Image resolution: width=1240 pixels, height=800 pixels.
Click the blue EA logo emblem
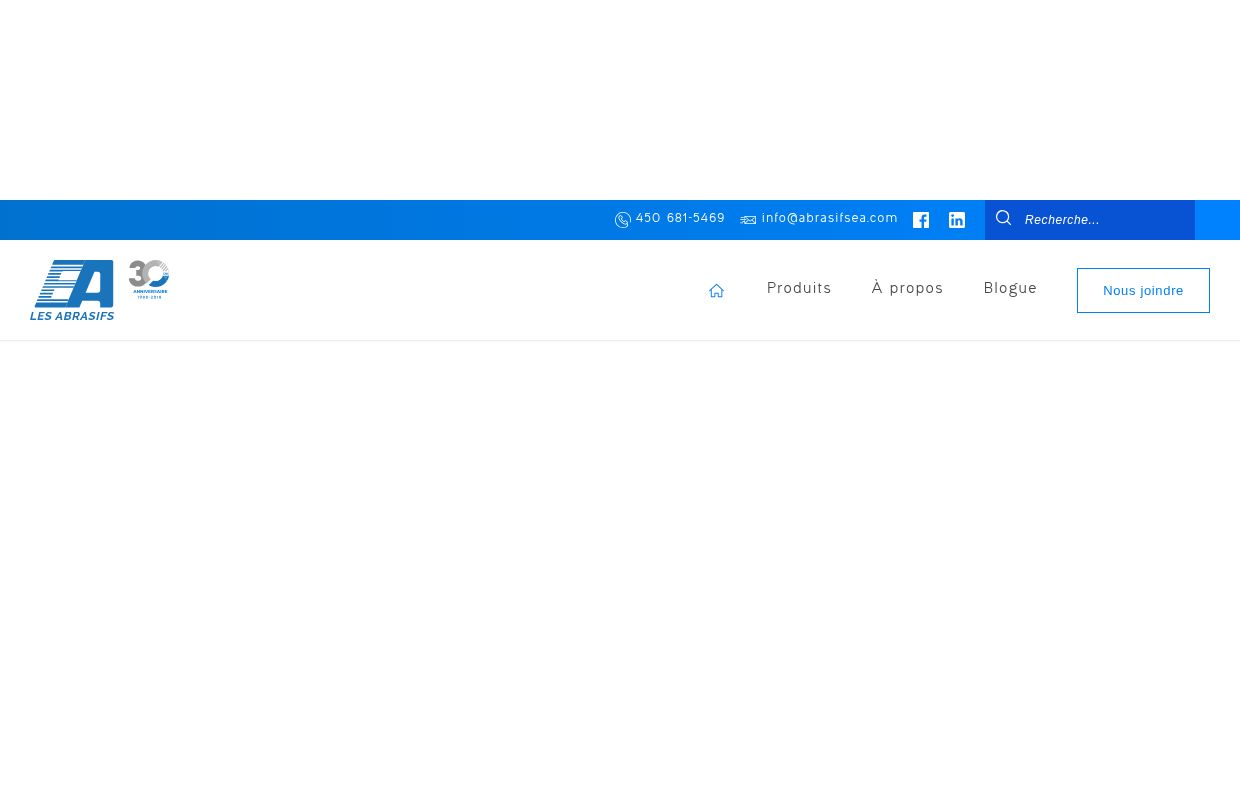coord(74,283)
